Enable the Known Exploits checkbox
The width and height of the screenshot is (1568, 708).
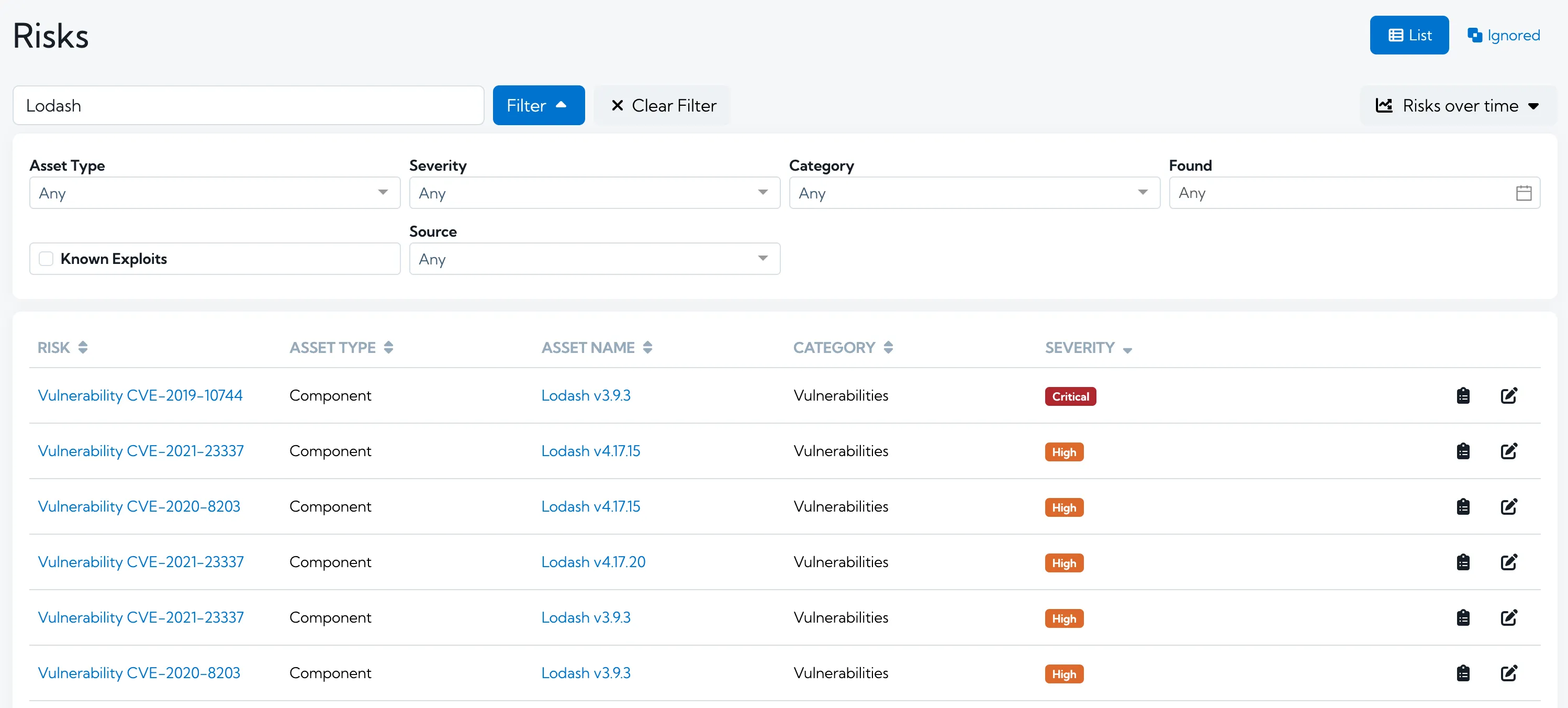click(x=46, y=259)
